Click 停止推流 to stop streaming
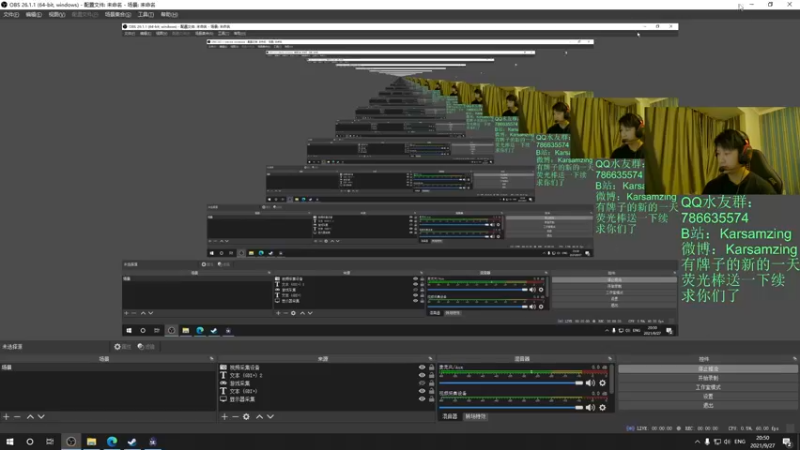800x450 pixels. coord(708,369)
